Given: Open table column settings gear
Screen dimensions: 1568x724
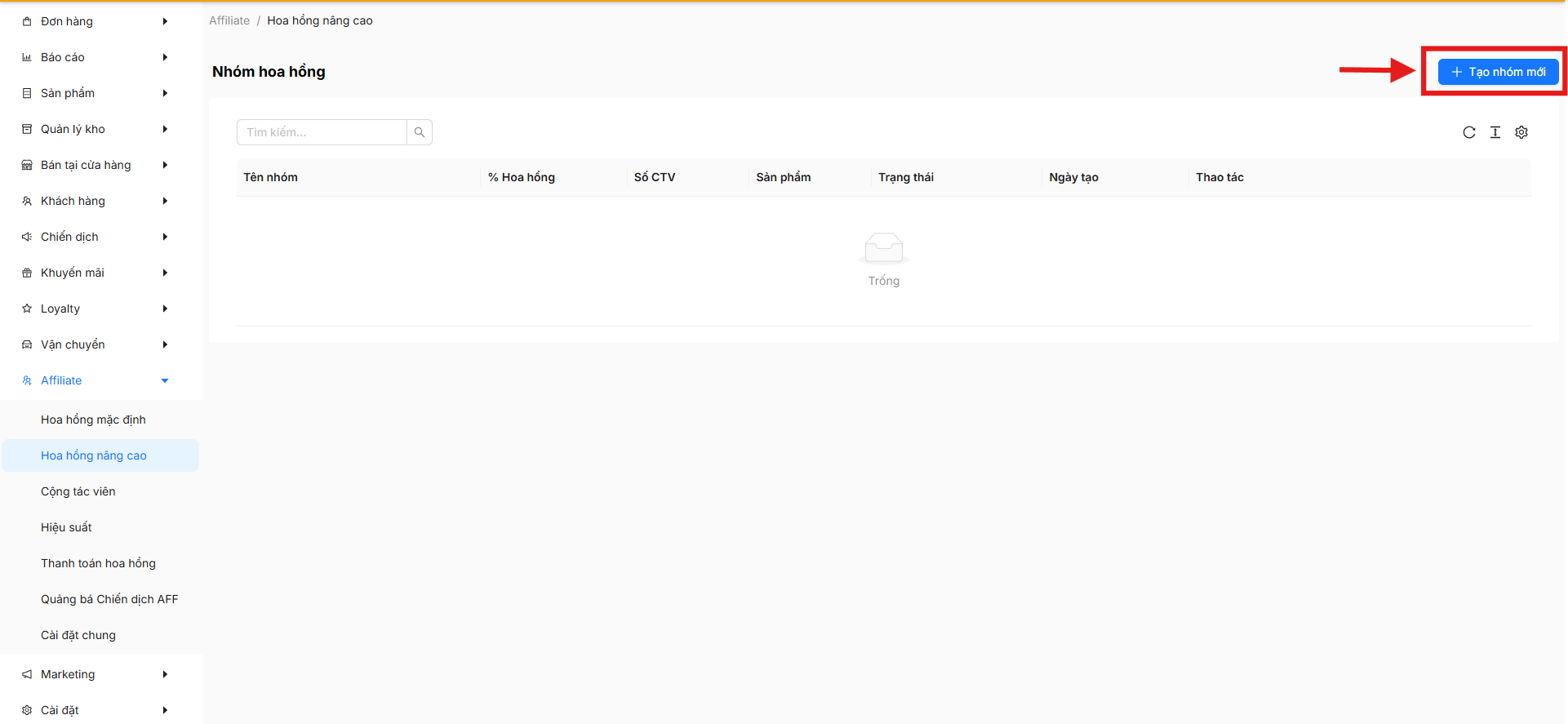Looking at the screenshot, I should pos(1521,132).
